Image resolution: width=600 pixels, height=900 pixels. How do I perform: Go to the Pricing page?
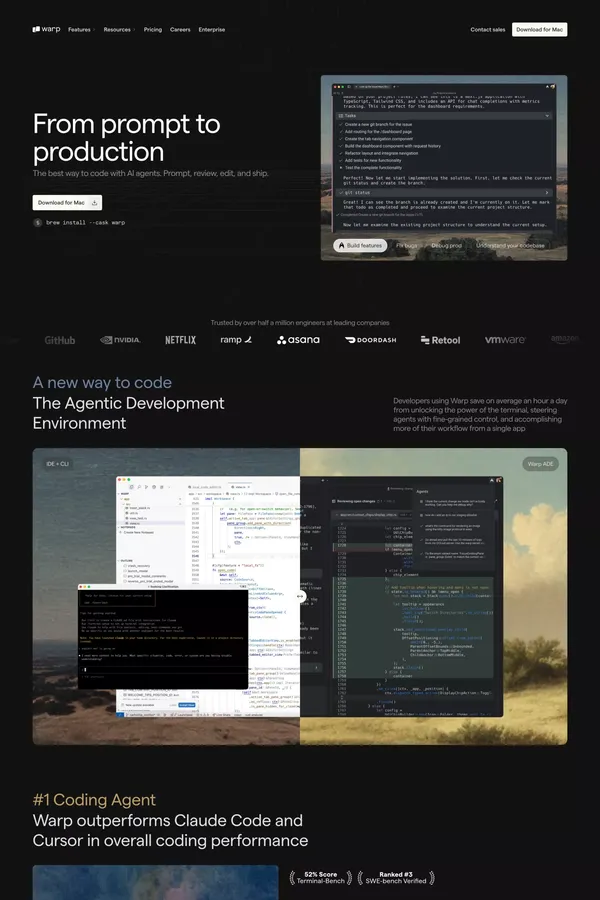(x=153, y=30)
